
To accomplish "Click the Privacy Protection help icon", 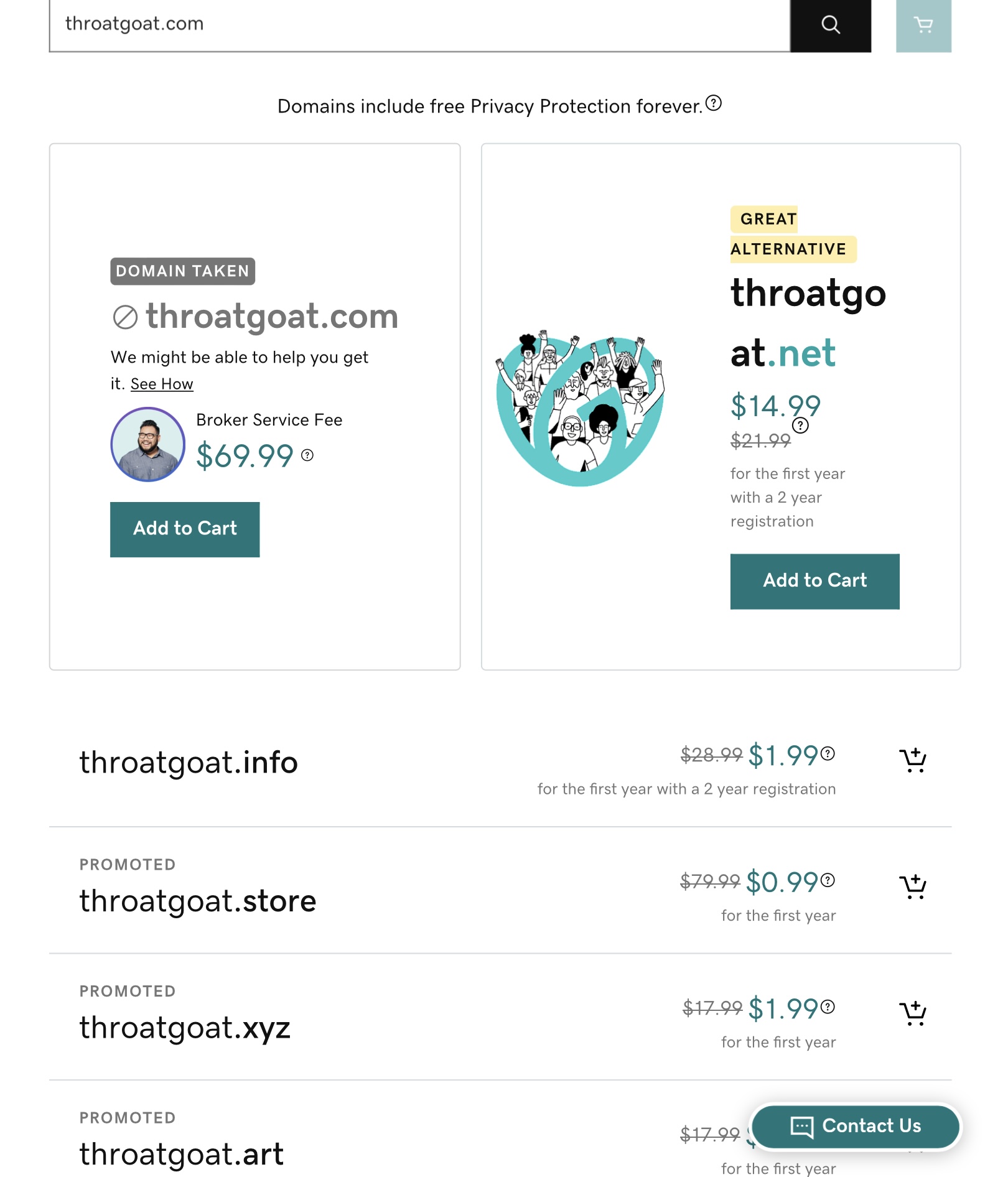I will (x=714, y=103).
